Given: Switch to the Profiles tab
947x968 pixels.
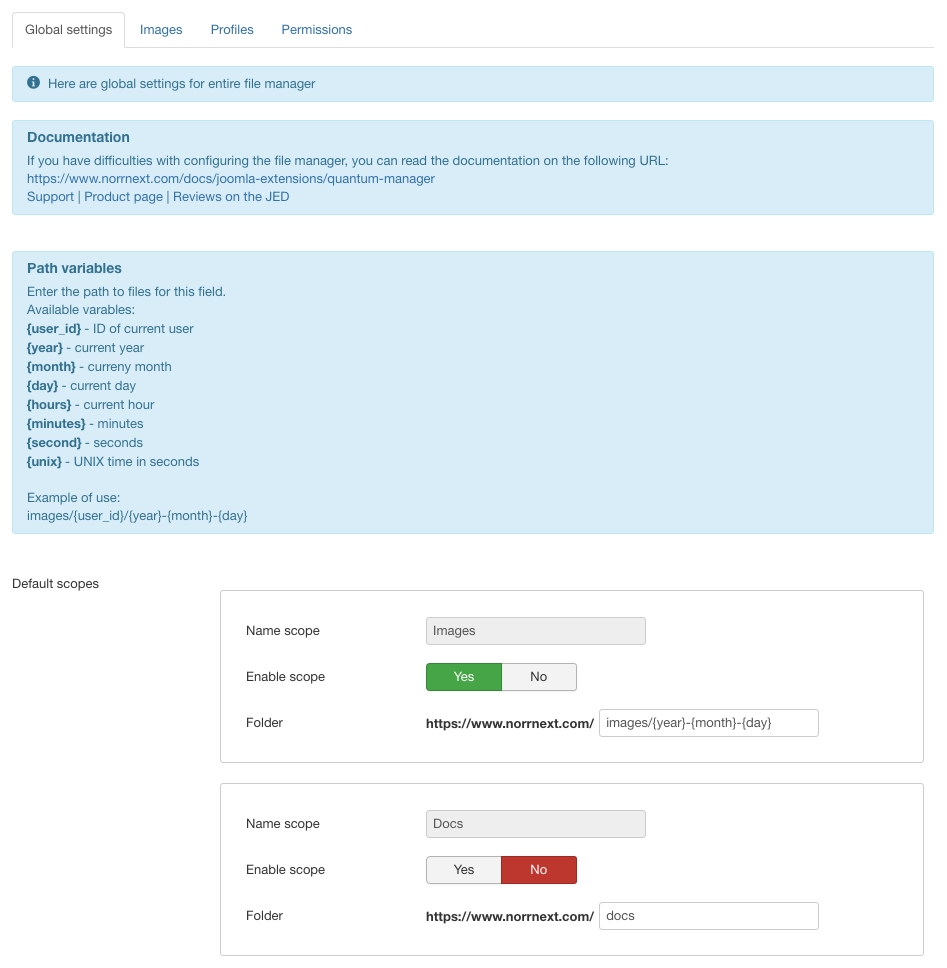Looking at the screenshot, I should pos(232,30).
